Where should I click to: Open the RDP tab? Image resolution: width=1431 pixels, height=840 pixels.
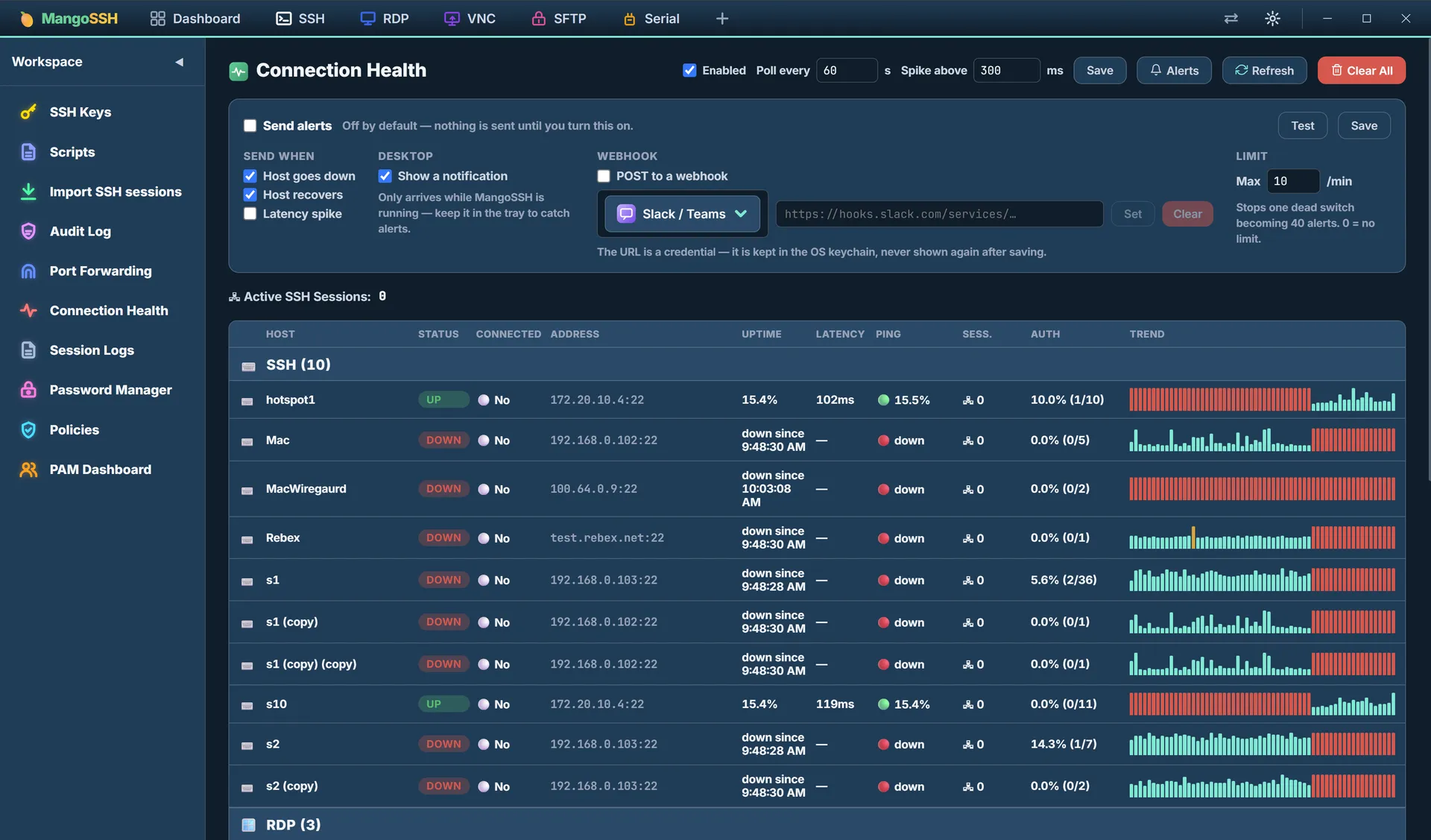[x=385, y=19]
